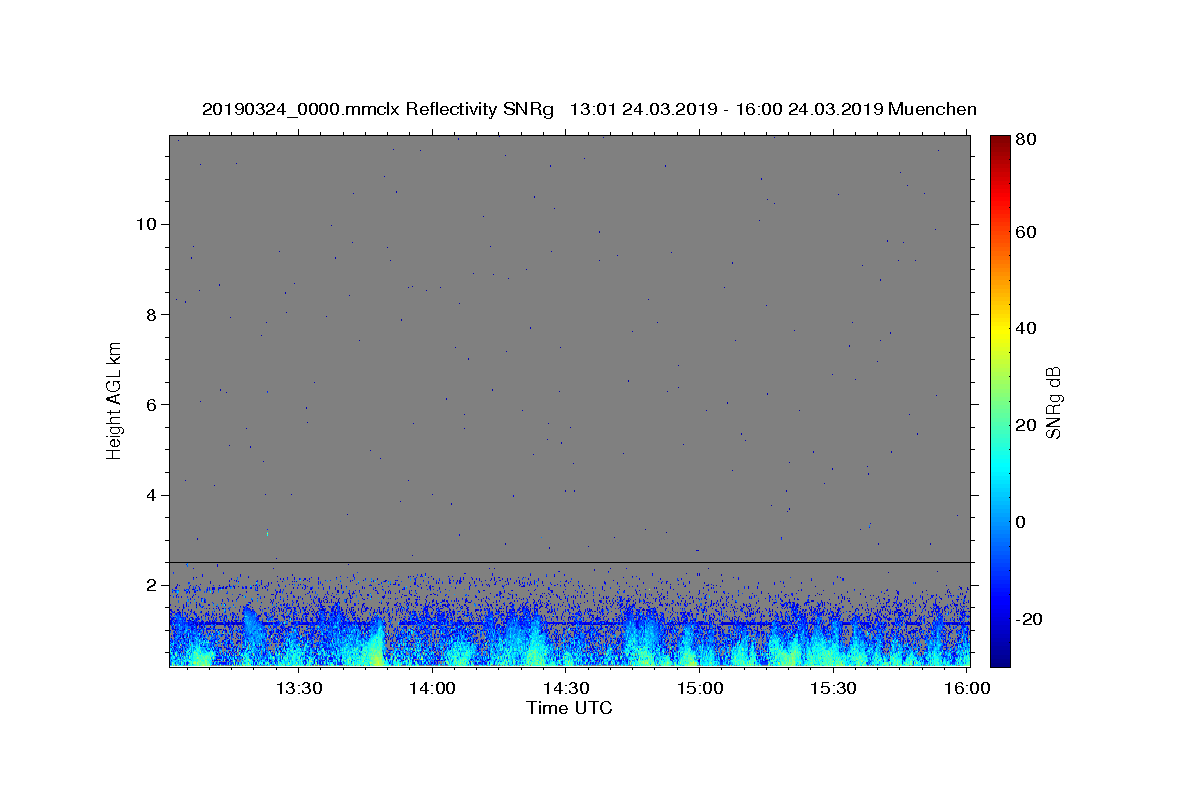Click the colorbar label 40

coord(1028,328)
